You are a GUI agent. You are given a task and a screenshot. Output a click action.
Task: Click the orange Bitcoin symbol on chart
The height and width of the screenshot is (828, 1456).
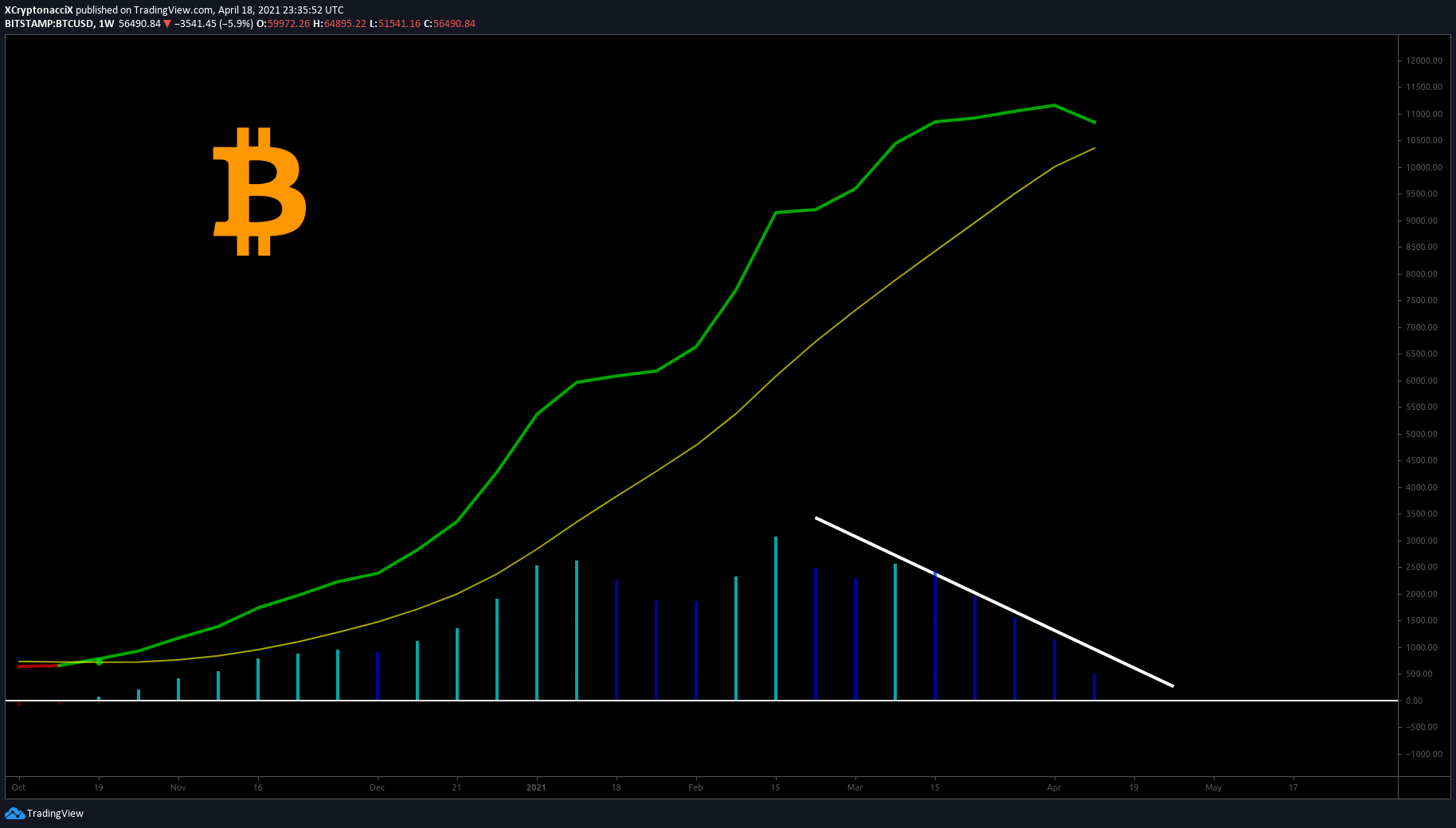tap(260, 192)
